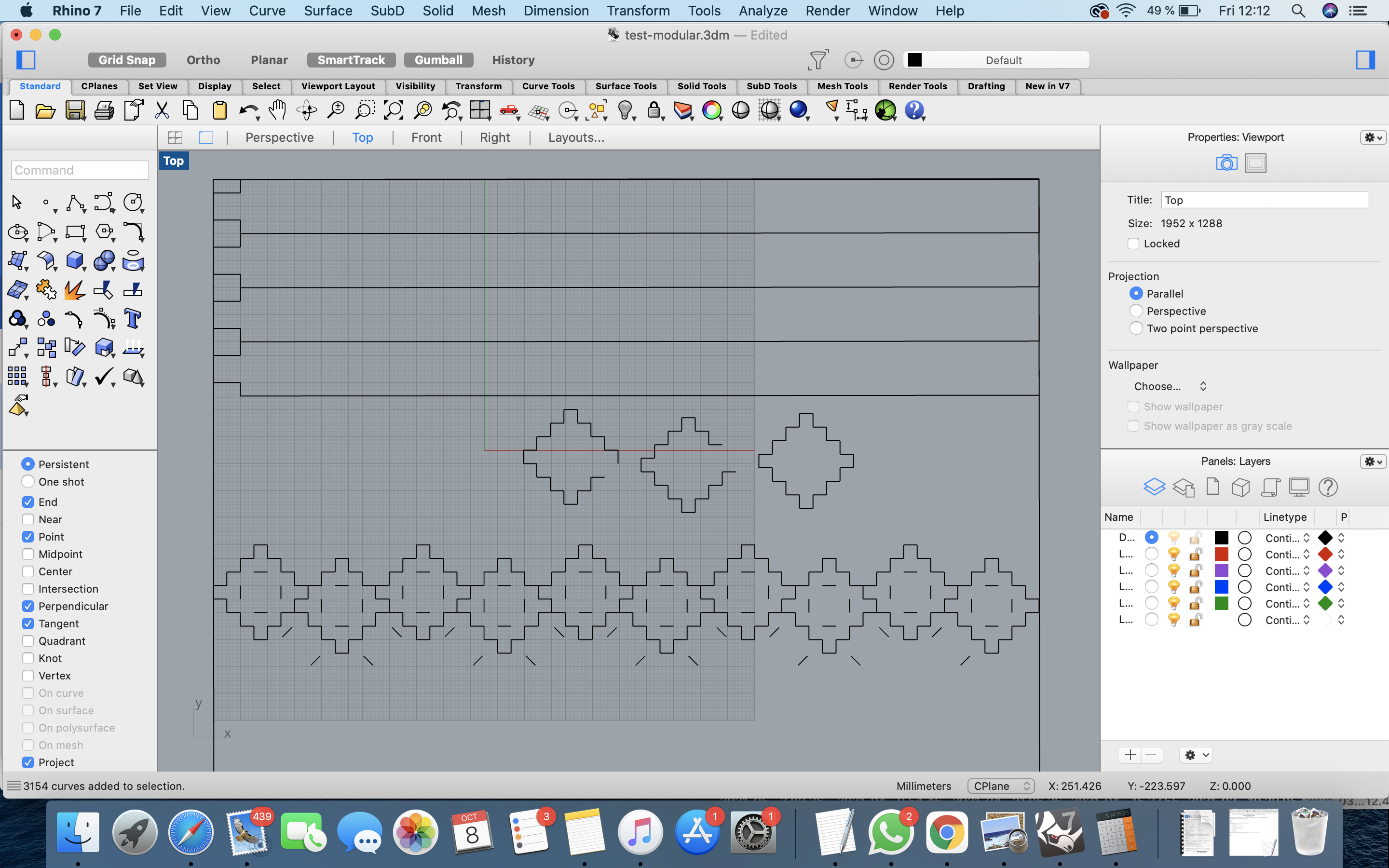Viewport: 1389px width, 868px height.
Task: Enable the Midpoint osnap checkbox
Action: (27, 554)
